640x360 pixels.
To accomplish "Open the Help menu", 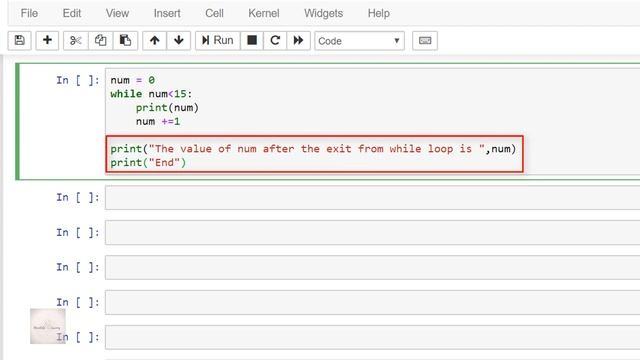I will point(378,13).
